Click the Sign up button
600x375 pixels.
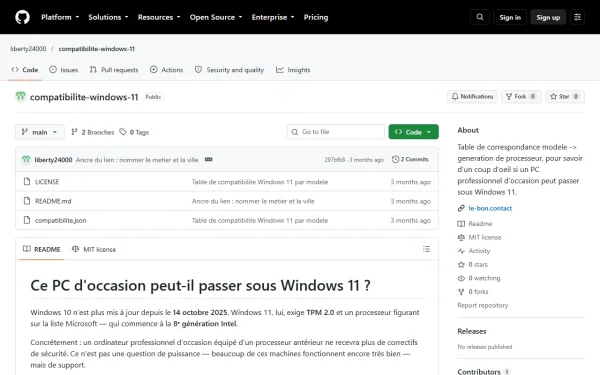[548, 17]
